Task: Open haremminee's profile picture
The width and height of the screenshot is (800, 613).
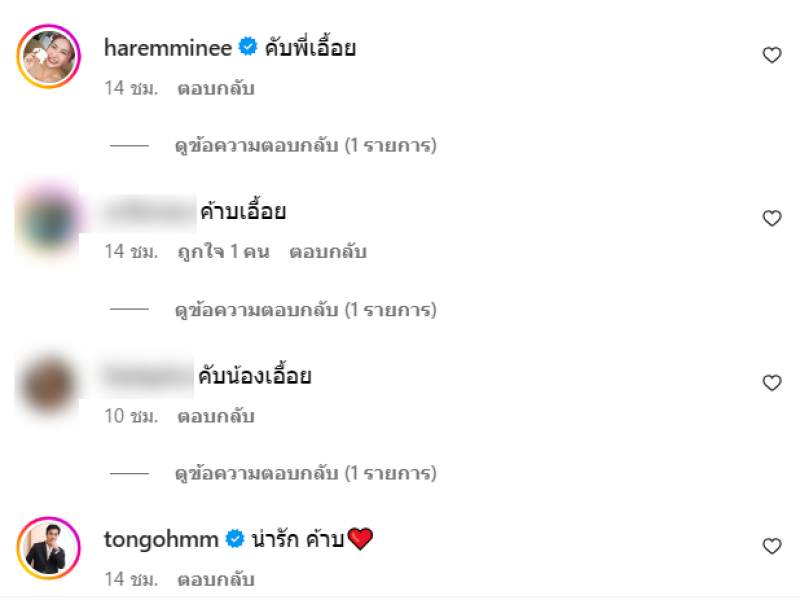Action: [48, 56]
